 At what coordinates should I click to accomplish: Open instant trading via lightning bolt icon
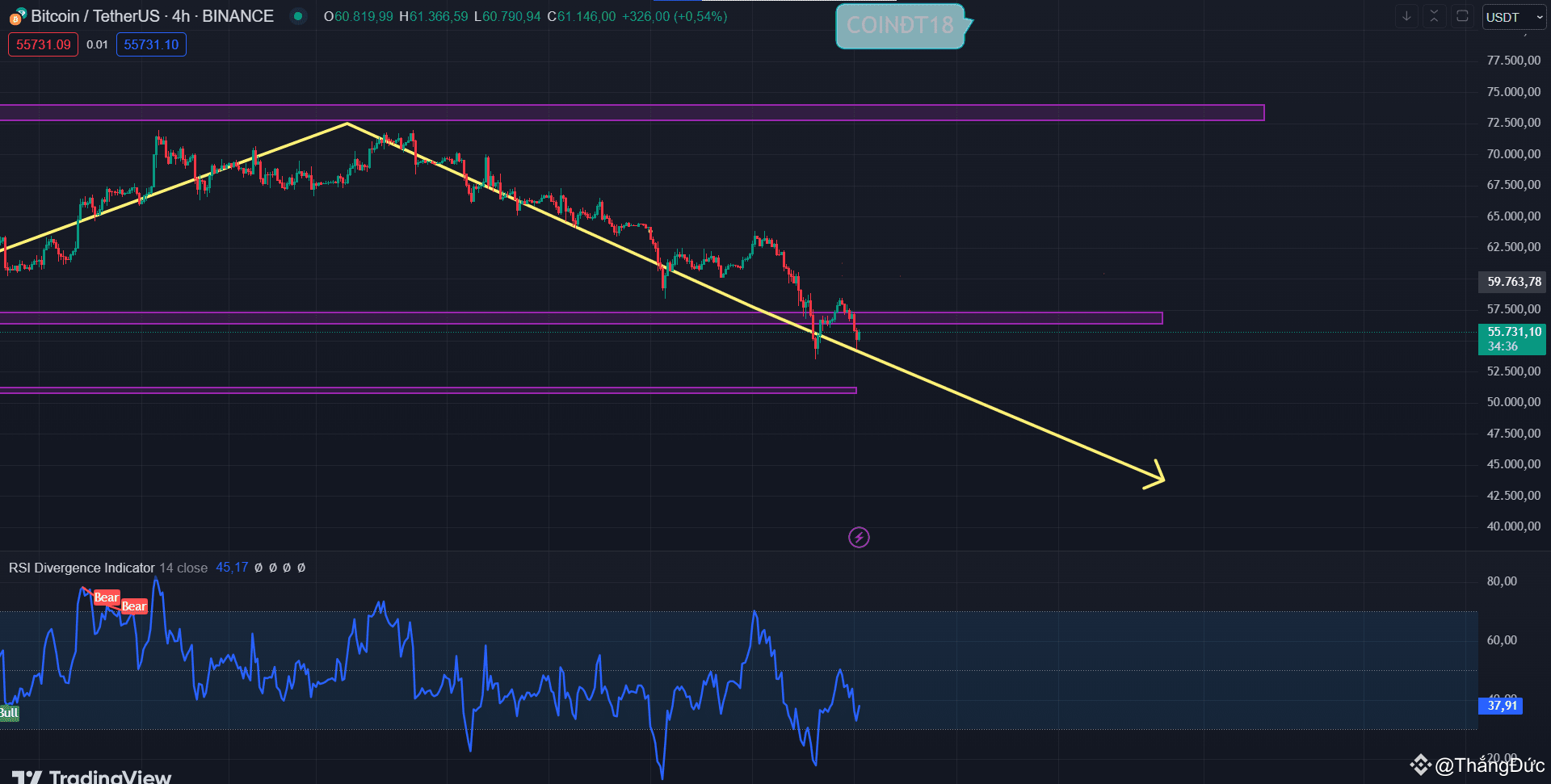[859, 538]
